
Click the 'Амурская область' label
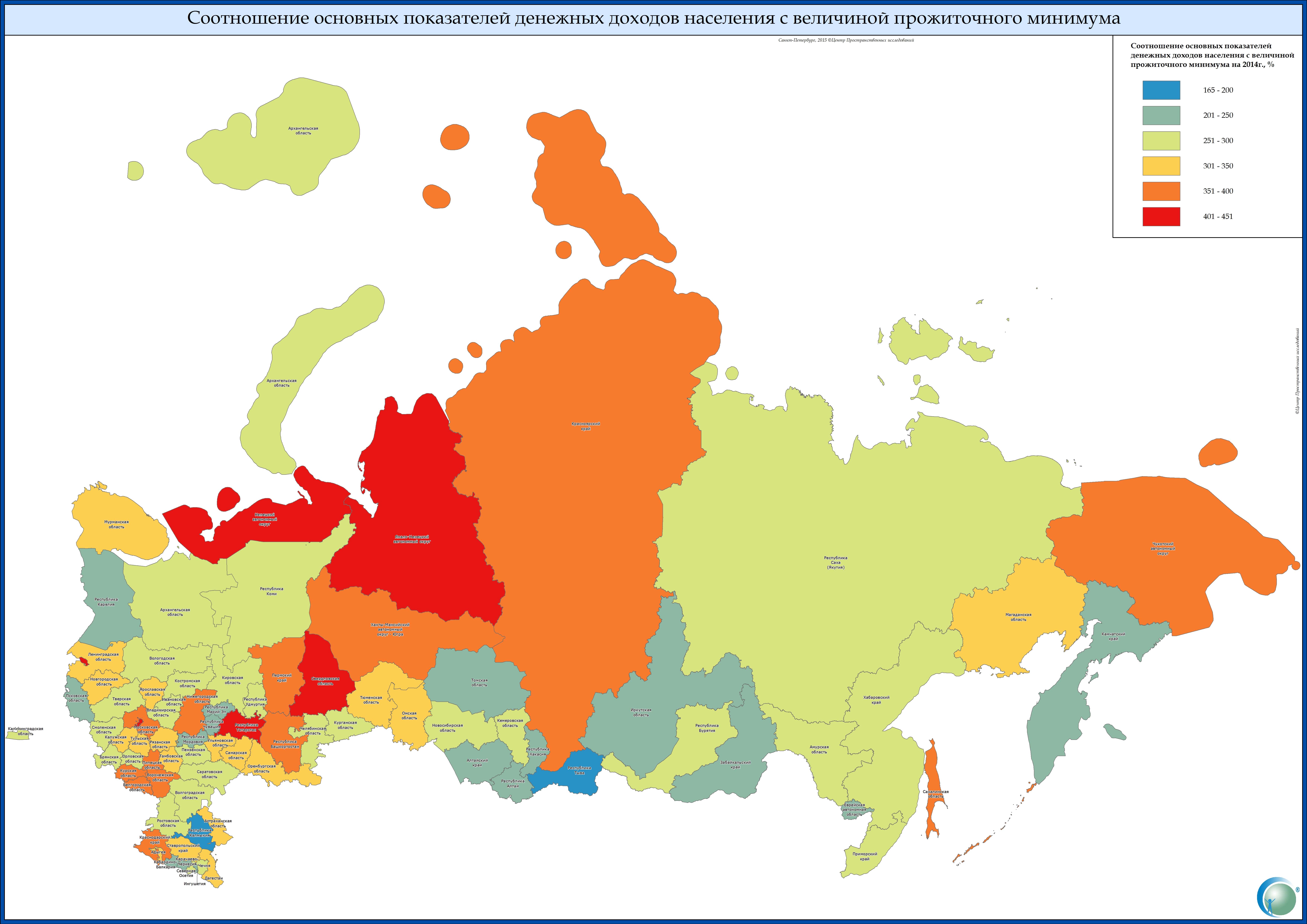(819, 749)
